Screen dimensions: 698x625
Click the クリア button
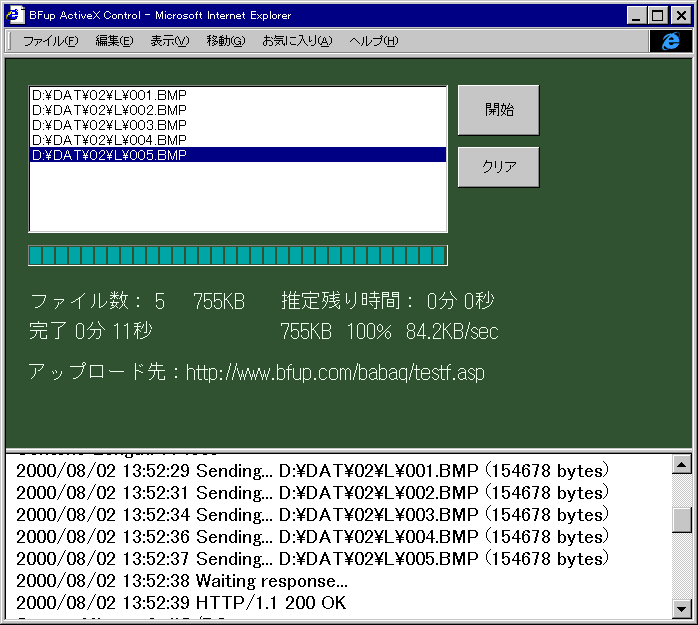499,167
